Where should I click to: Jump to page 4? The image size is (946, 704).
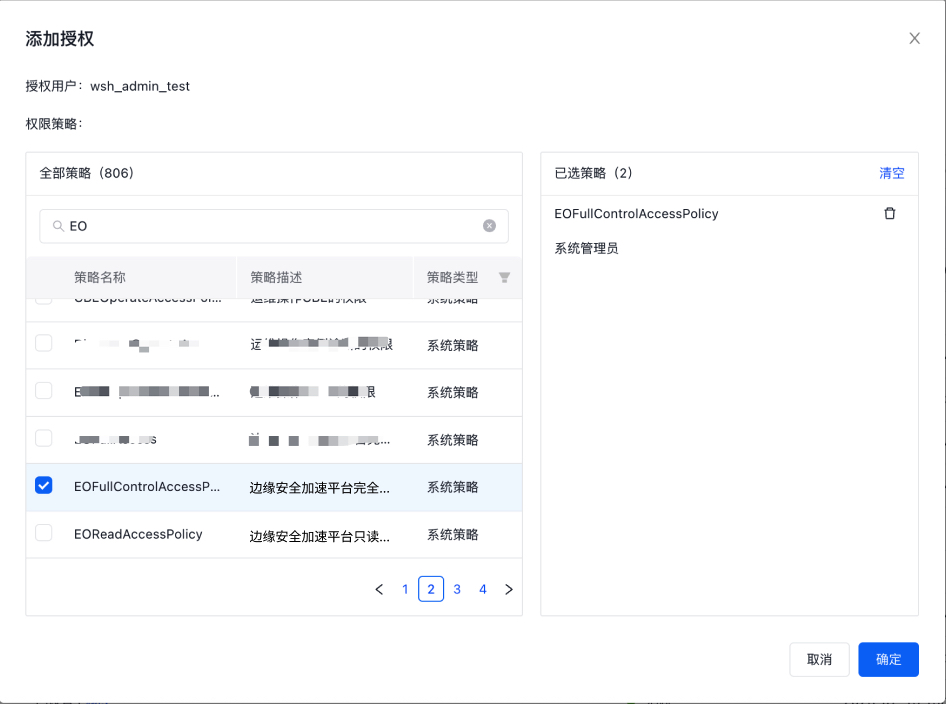click(483, 589)
